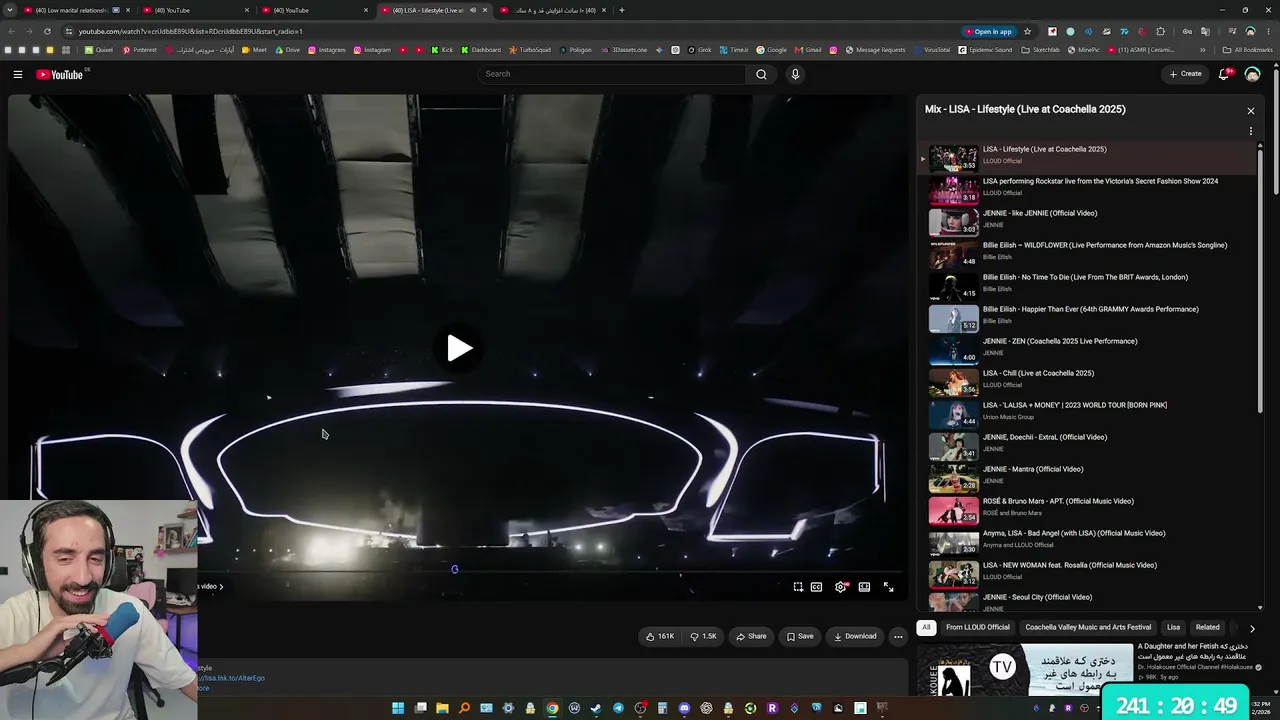Open the TurboSquid bookmark
The height and width of the screenshot is (720, 1280).
coord(529,50)
